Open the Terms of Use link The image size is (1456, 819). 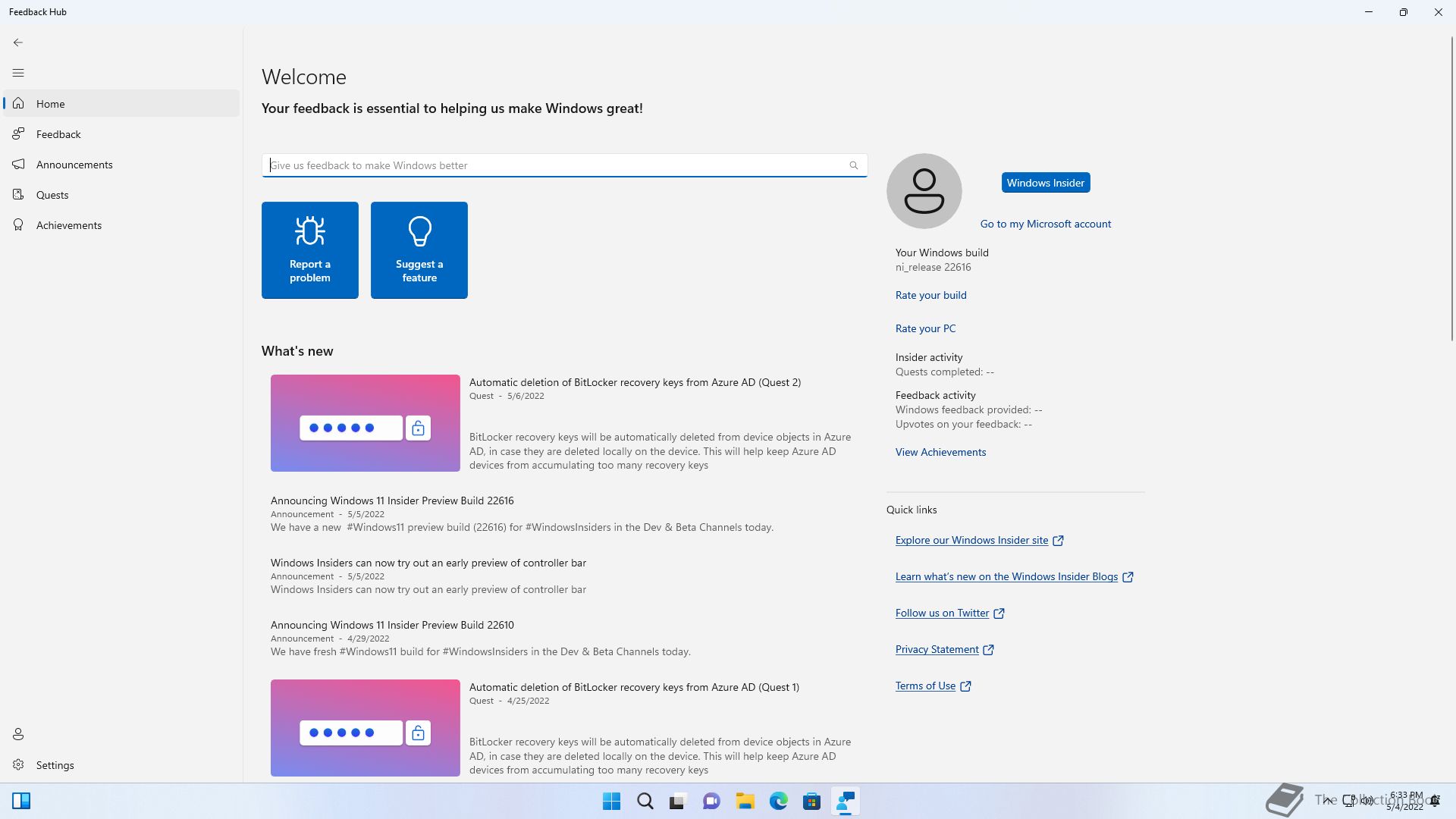(925, 686)
